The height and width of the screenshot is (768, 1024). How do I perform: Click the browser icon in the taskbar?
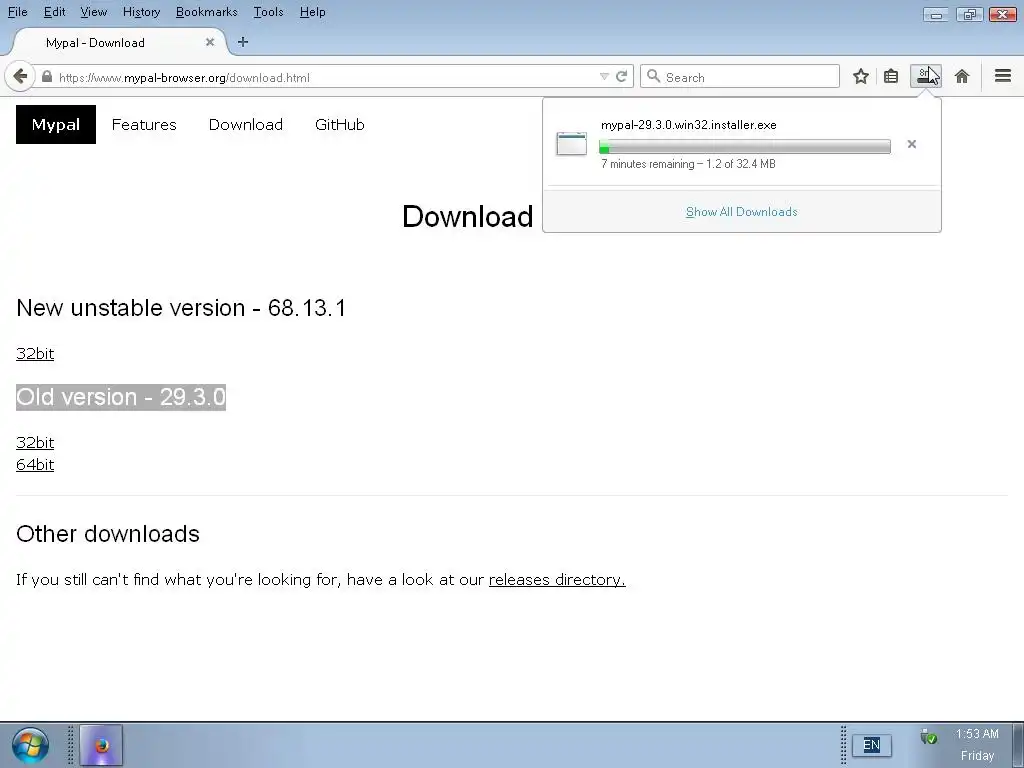tap(101, 745)
